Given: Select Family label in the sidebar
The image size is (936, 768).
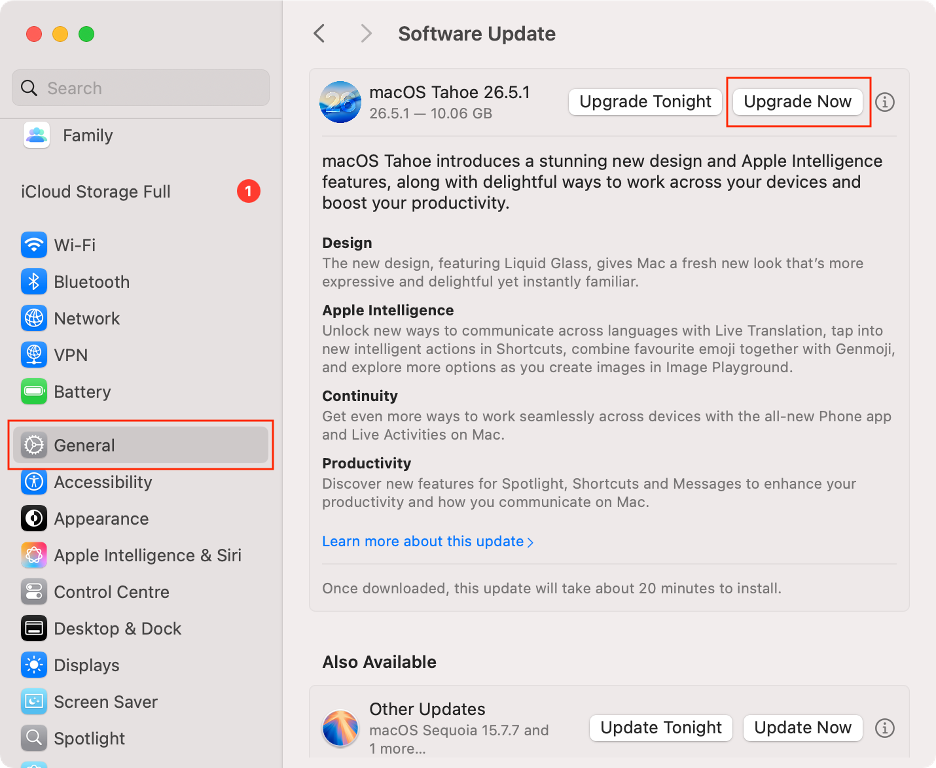Looking at the screenshot, I should pyautogui.click(x=88, y=135).
